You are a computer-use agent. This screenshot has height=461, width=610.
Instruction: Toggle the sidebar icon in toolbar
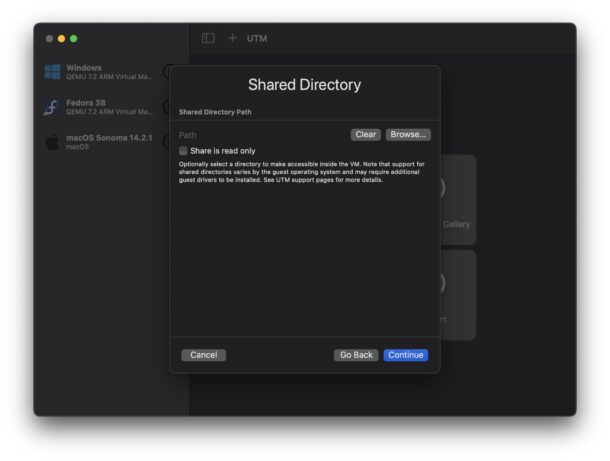tap(208, 38)
